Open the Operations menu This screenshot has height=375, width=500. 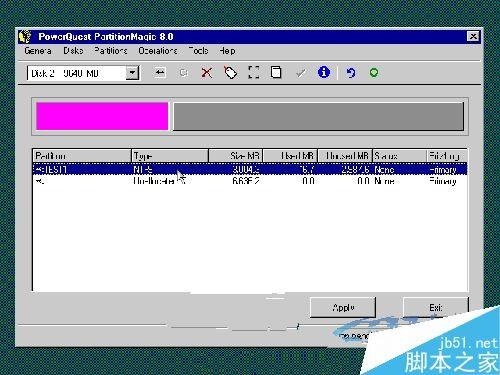pos(158,51)
